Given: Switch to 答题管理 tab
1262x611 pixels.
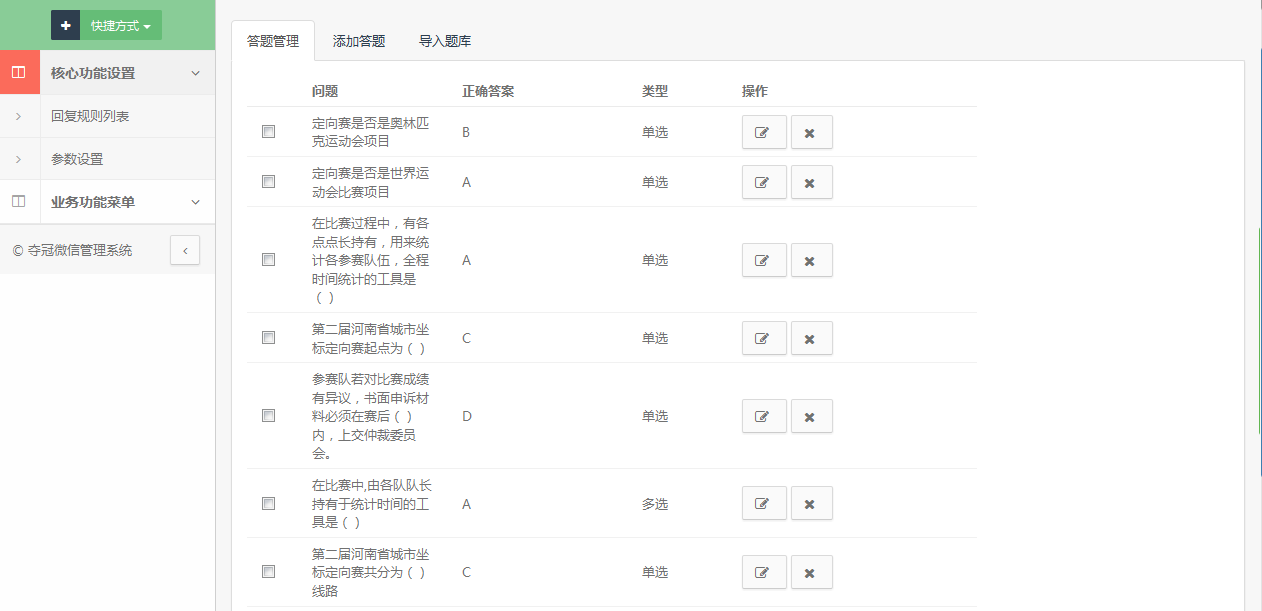Looking at the screenshot, I should (273, 41).
